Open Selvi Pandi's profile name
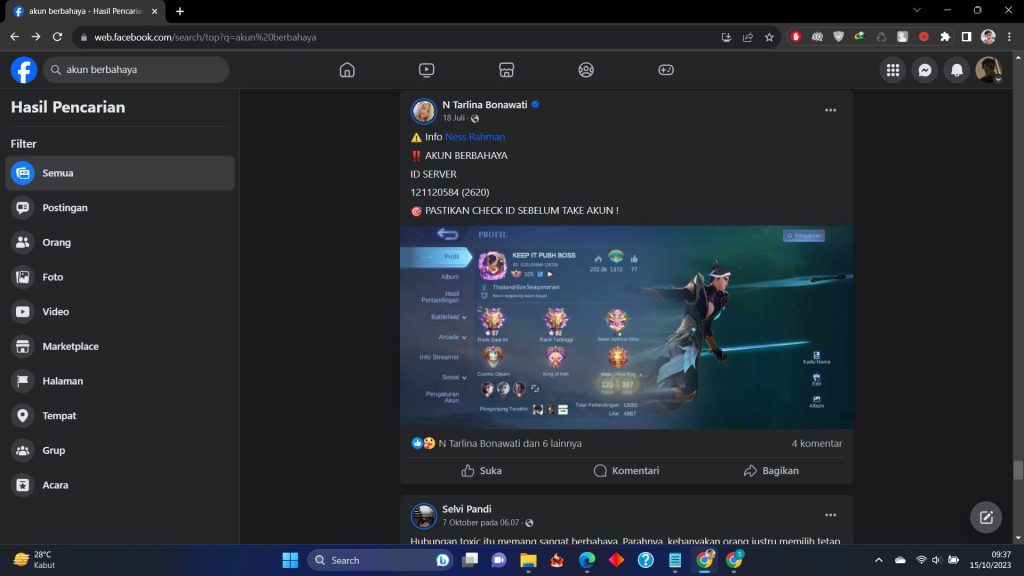 tap(467, 509)
